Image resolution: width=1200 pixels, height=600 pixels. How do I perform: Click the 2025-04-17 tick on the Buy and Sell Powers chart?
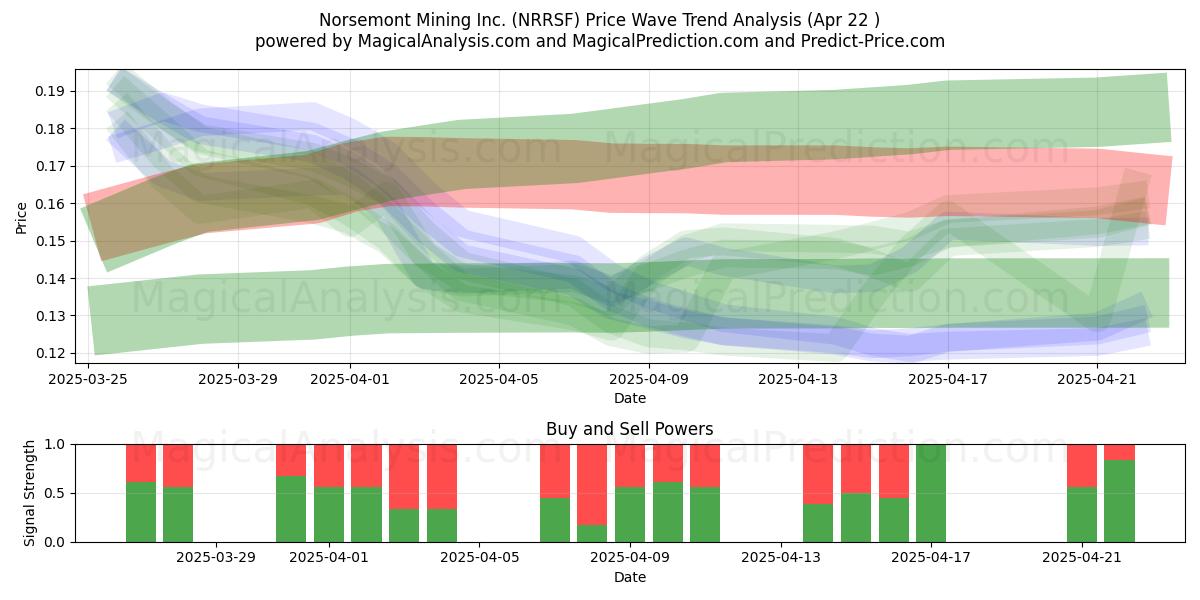coord(932,558)
